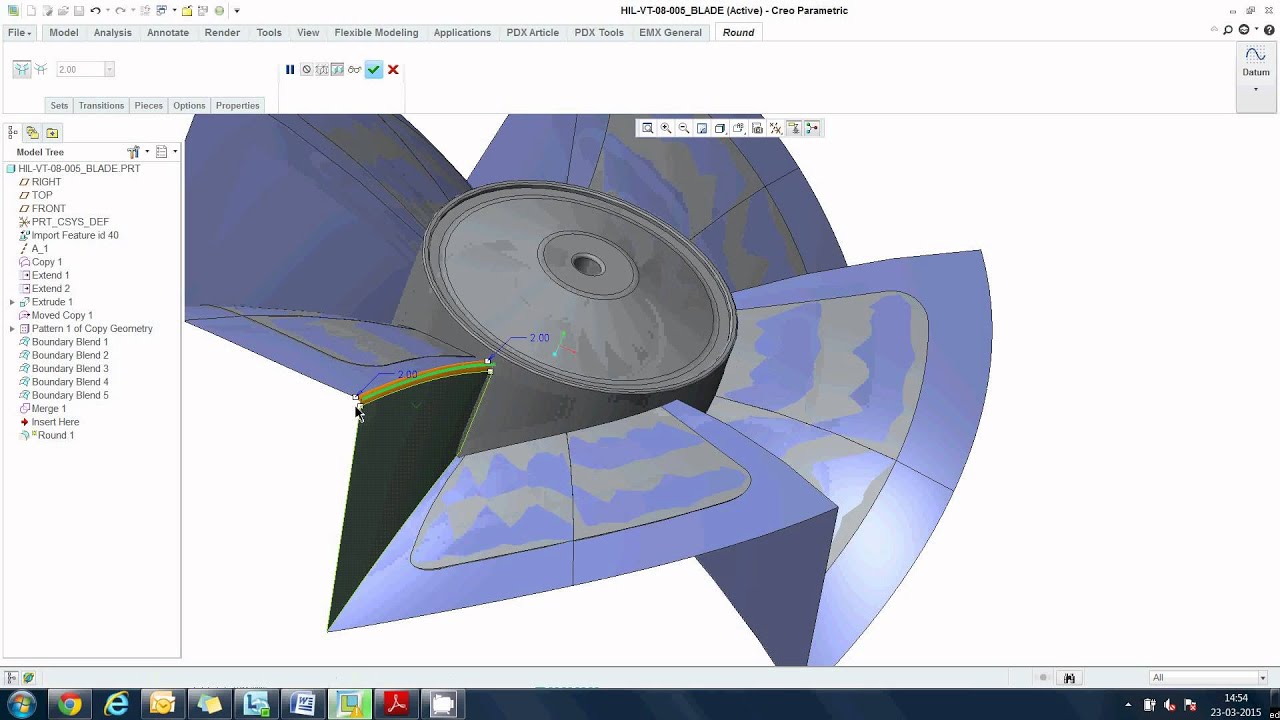Viewport: 1280px width, 720px height.
Task: Show the Folder Browser navigator tab
Action: point(32,132)
